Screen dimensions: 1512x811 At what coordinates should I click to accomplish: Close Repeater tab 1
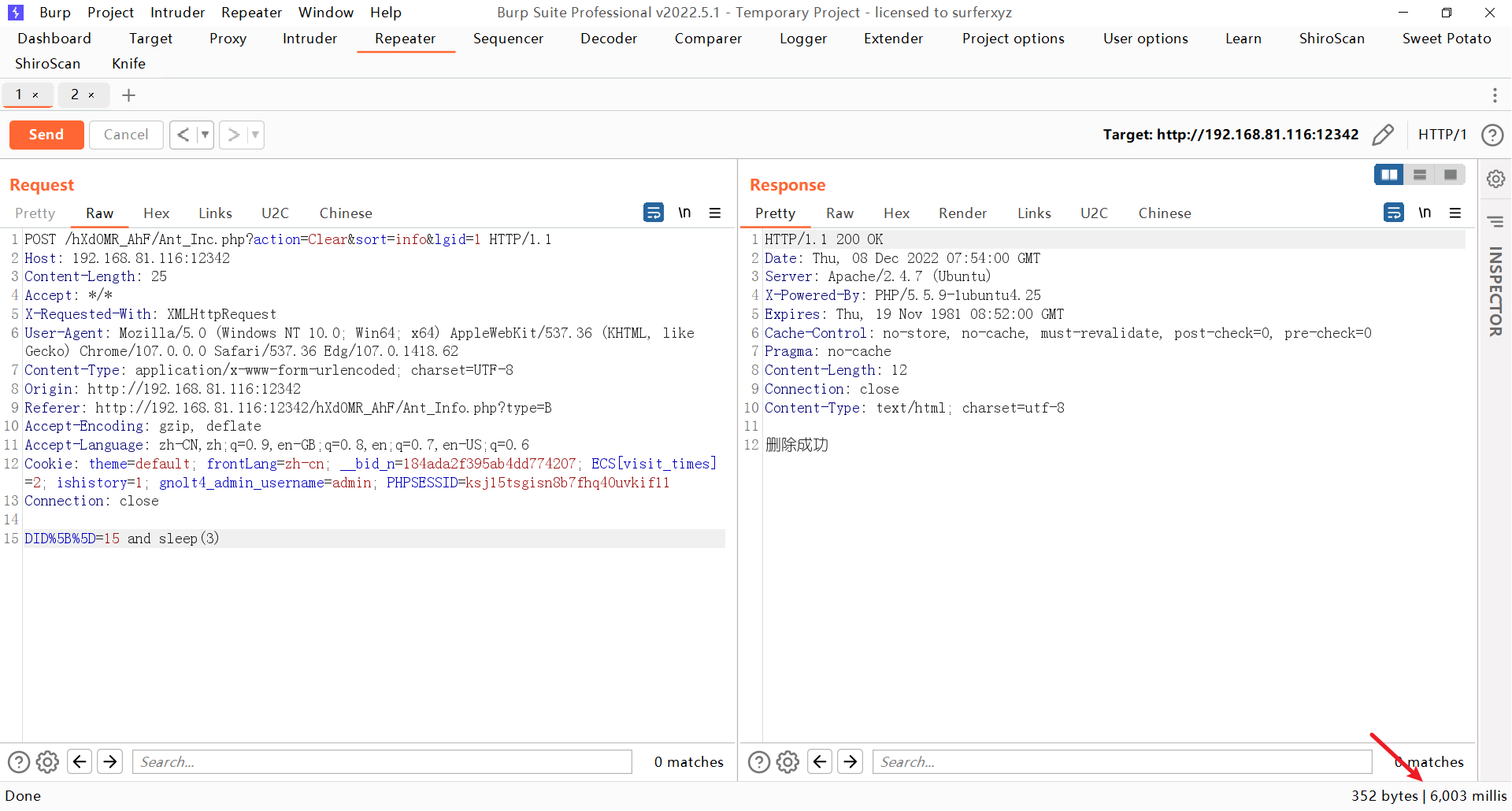pyautogui.click(x=35, y=95)
